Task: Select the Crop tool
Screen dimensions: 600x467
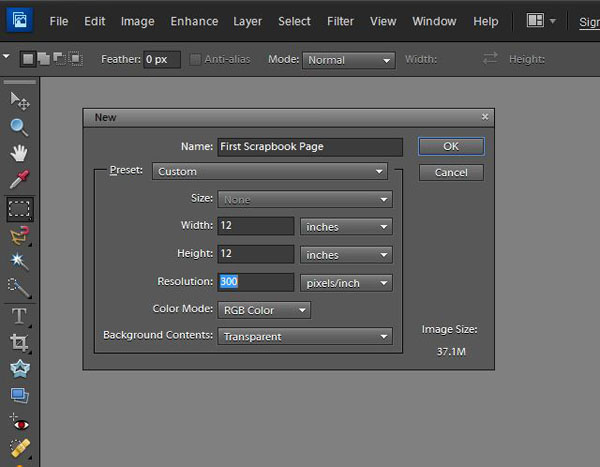Action: pos(19,343)
